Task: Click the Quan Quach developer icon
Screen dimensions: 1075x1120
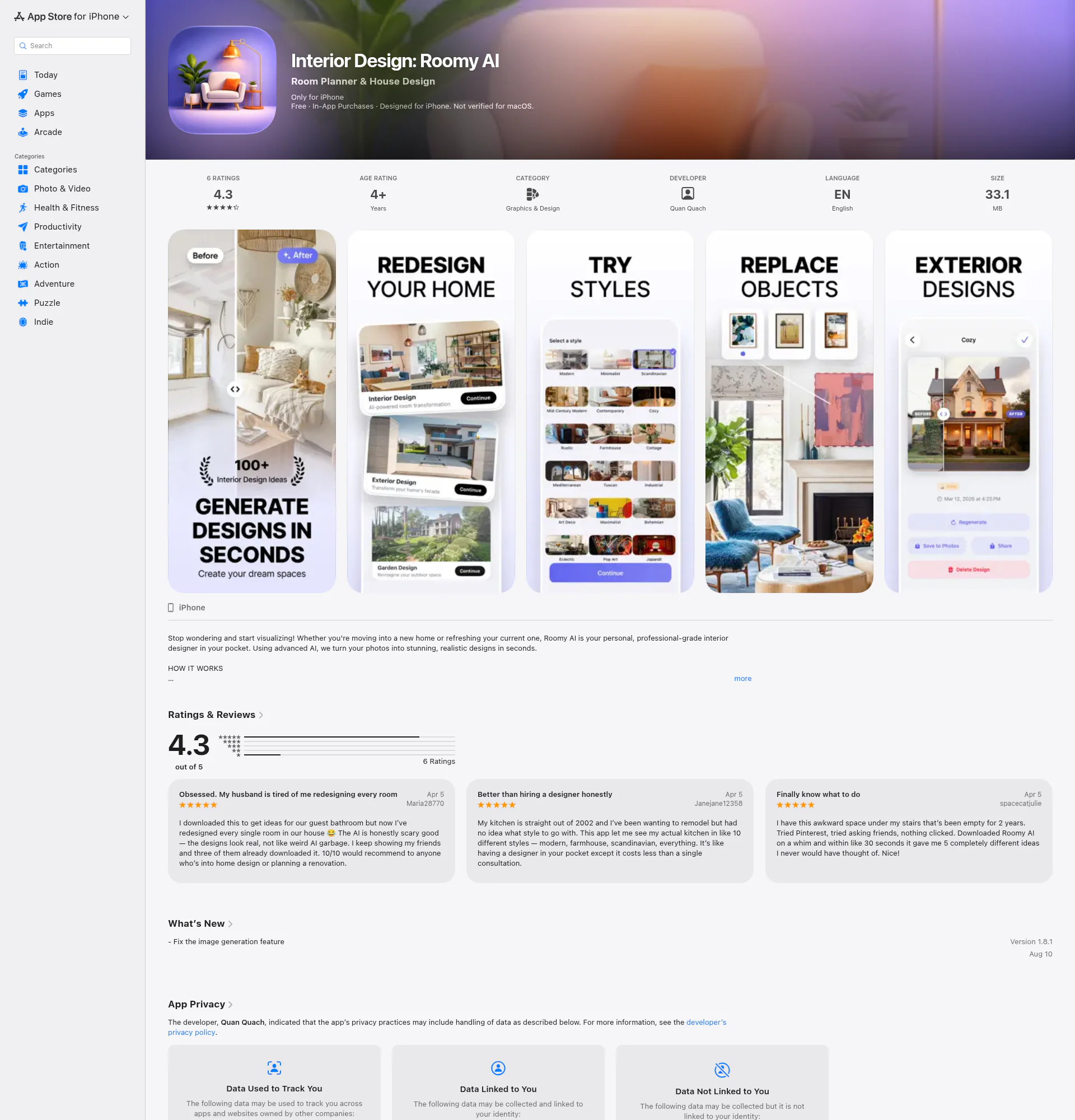Action: click(x=688, y=194)
